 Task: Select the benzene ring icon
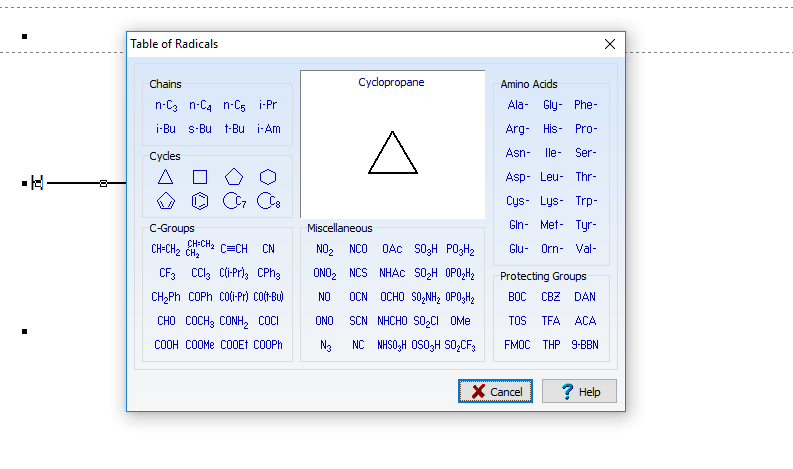click(x=200, y=201)
